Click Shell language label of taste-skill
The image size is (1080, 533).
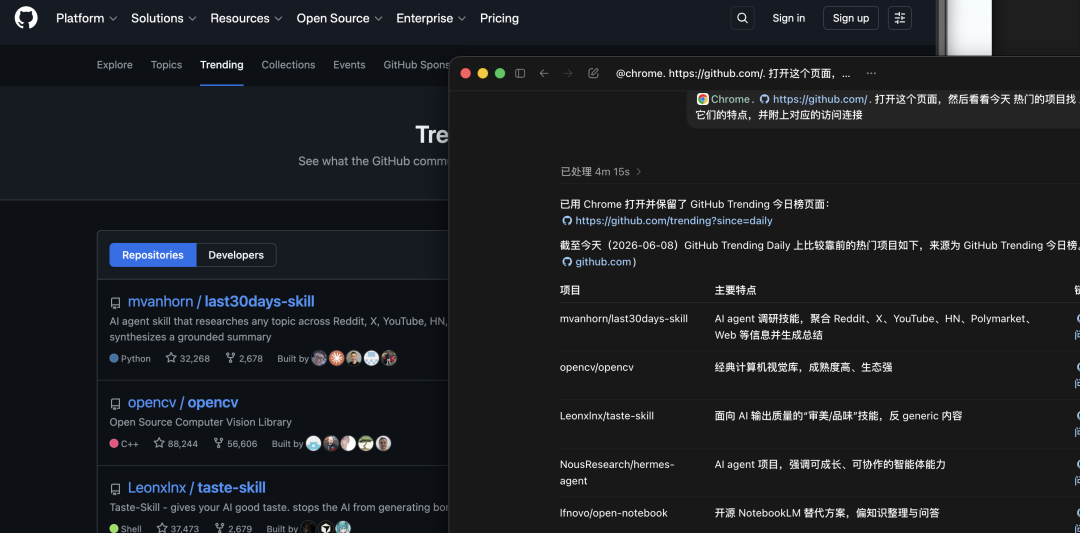click(125, 529)
